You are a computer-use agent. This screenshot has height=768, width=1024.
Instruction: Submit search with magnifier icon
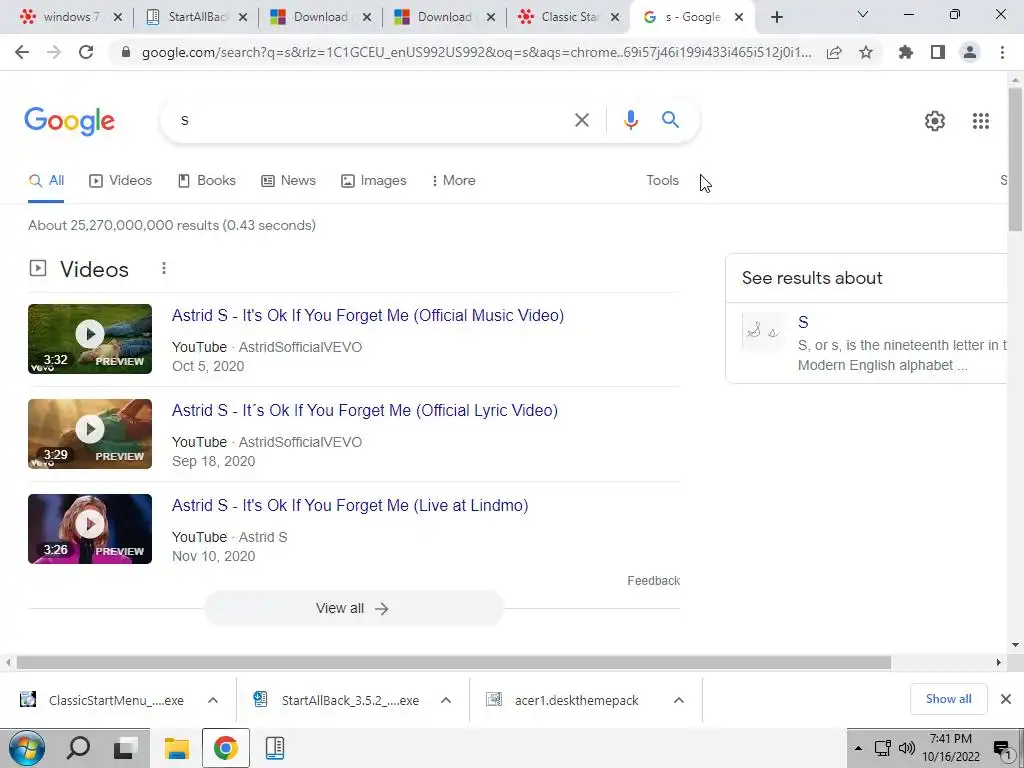coord(670,120)
